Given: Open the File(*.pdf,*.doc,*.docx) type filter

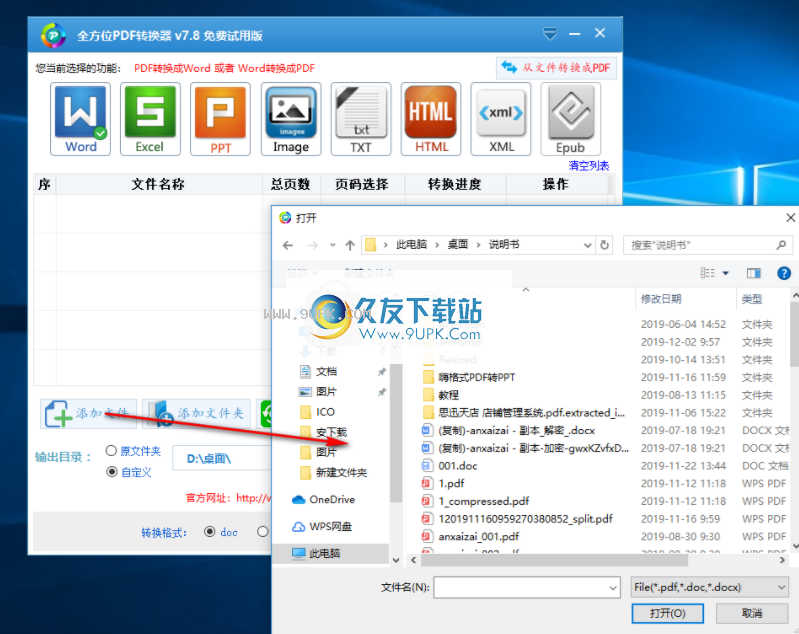Looking at the screenshot, I should [x=710, y=587].
